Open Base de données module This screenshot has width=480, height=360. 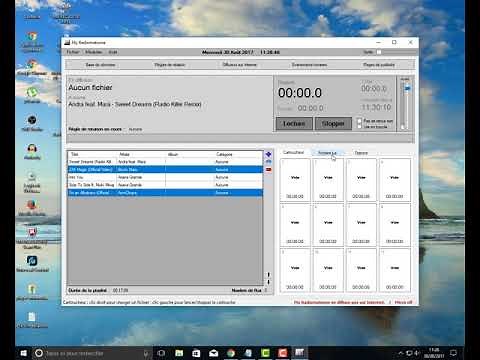pyautogui.click(x=100, y=65)
